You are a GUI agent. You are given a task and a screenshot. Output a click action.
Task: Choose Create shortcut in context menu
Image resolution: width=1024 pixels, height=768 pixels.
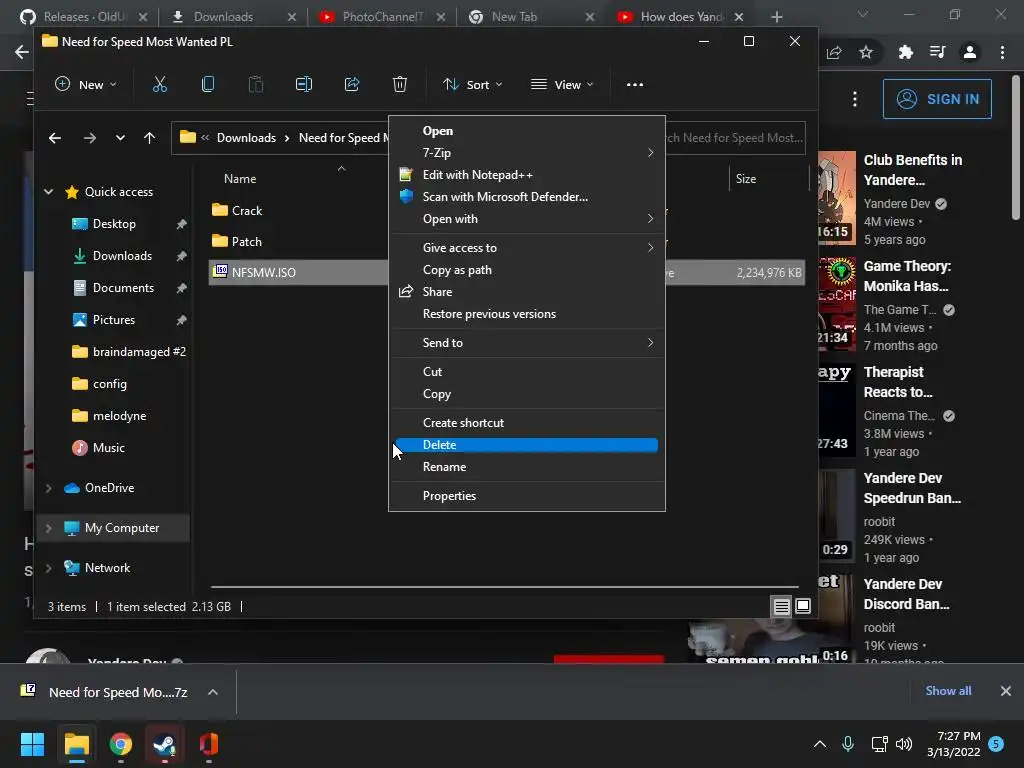click(527, 423)
